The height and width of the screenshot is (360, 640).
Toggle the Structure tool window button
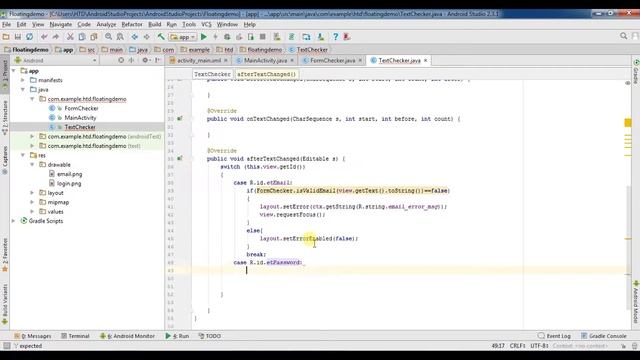(5, 118)
